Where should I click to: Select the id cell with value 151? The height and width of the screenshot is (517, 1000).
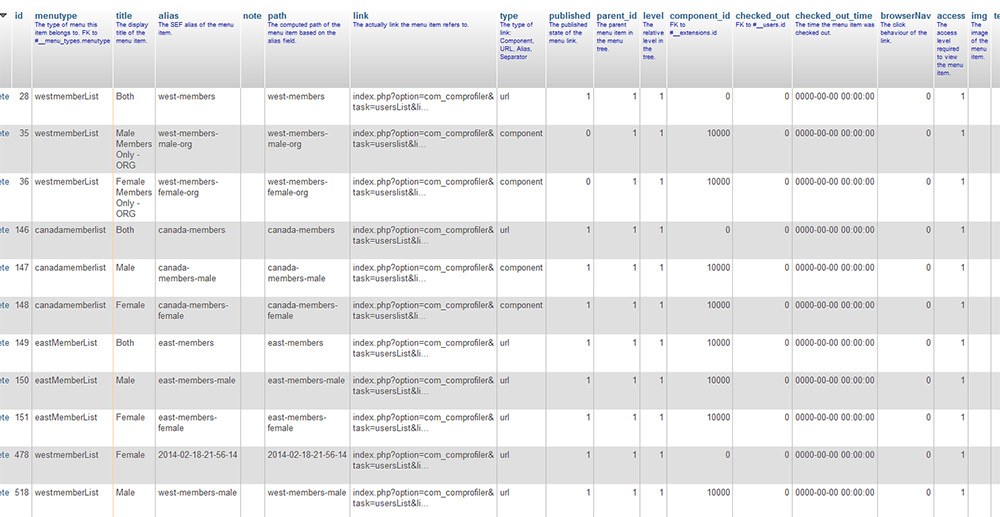coord(22,417)
